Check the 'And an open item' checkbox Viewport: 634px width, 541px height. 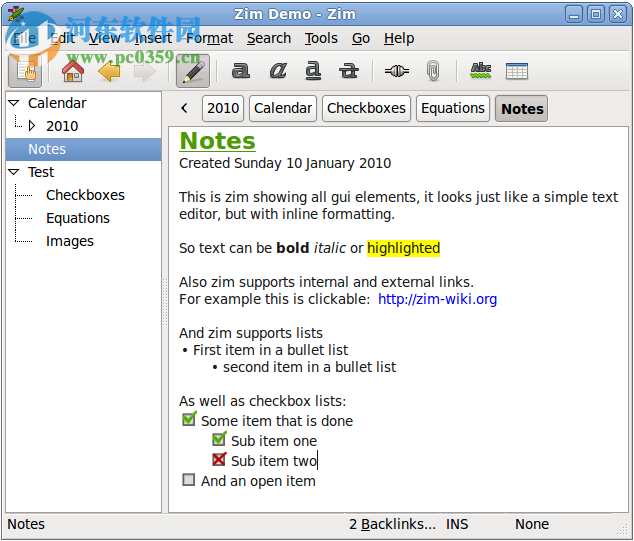189,480
